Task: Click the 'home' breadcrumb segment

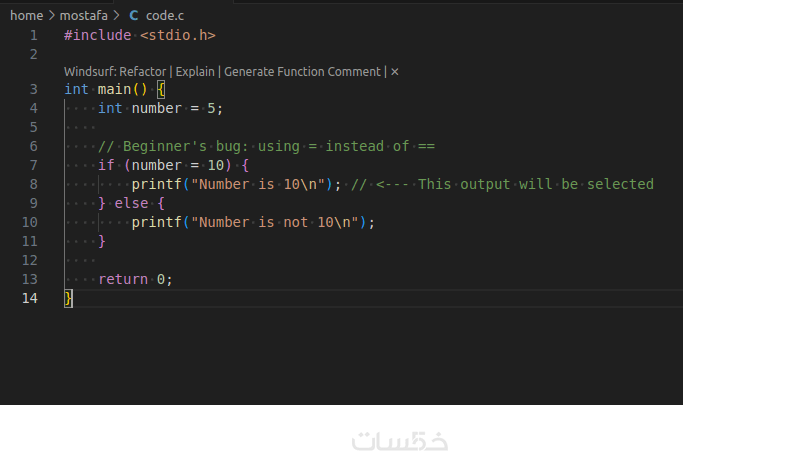Action: coord(27,16)
